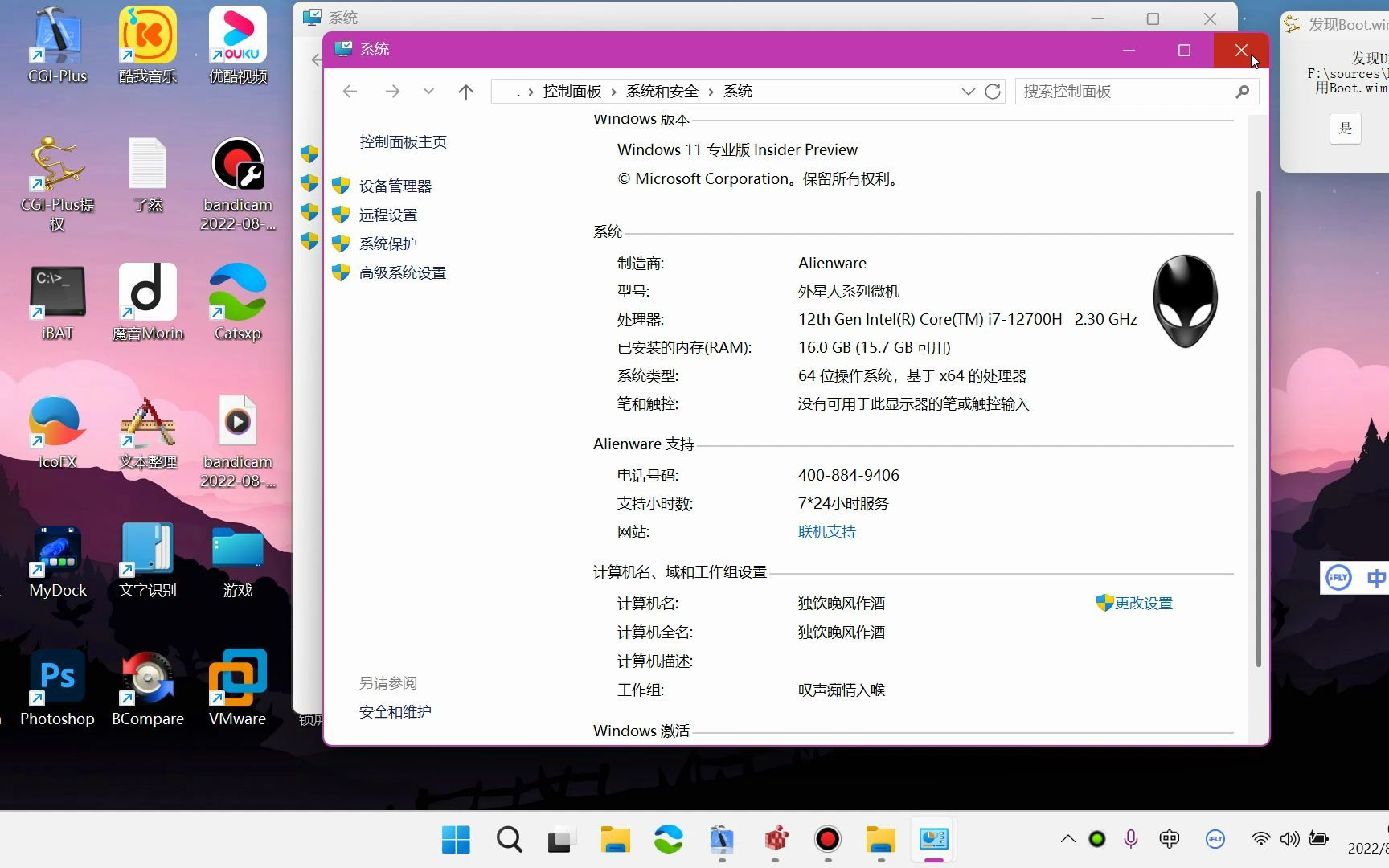Open the 酷我音乐 desktop icon
Viewport: 1389px width, 868px height.
(147, 45)
